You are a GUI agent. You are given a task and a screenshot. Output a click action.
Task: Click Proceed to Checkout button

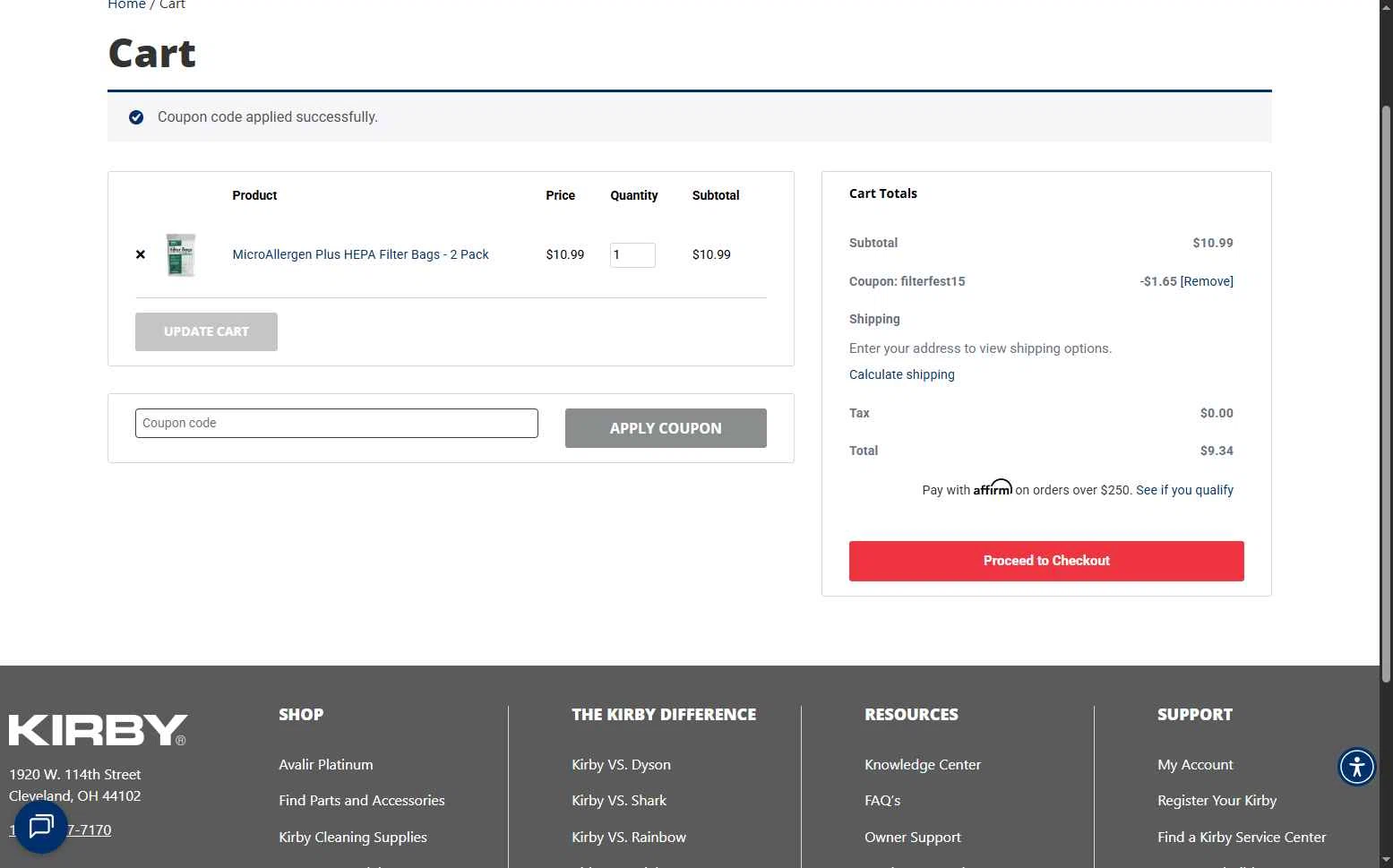1046,561
